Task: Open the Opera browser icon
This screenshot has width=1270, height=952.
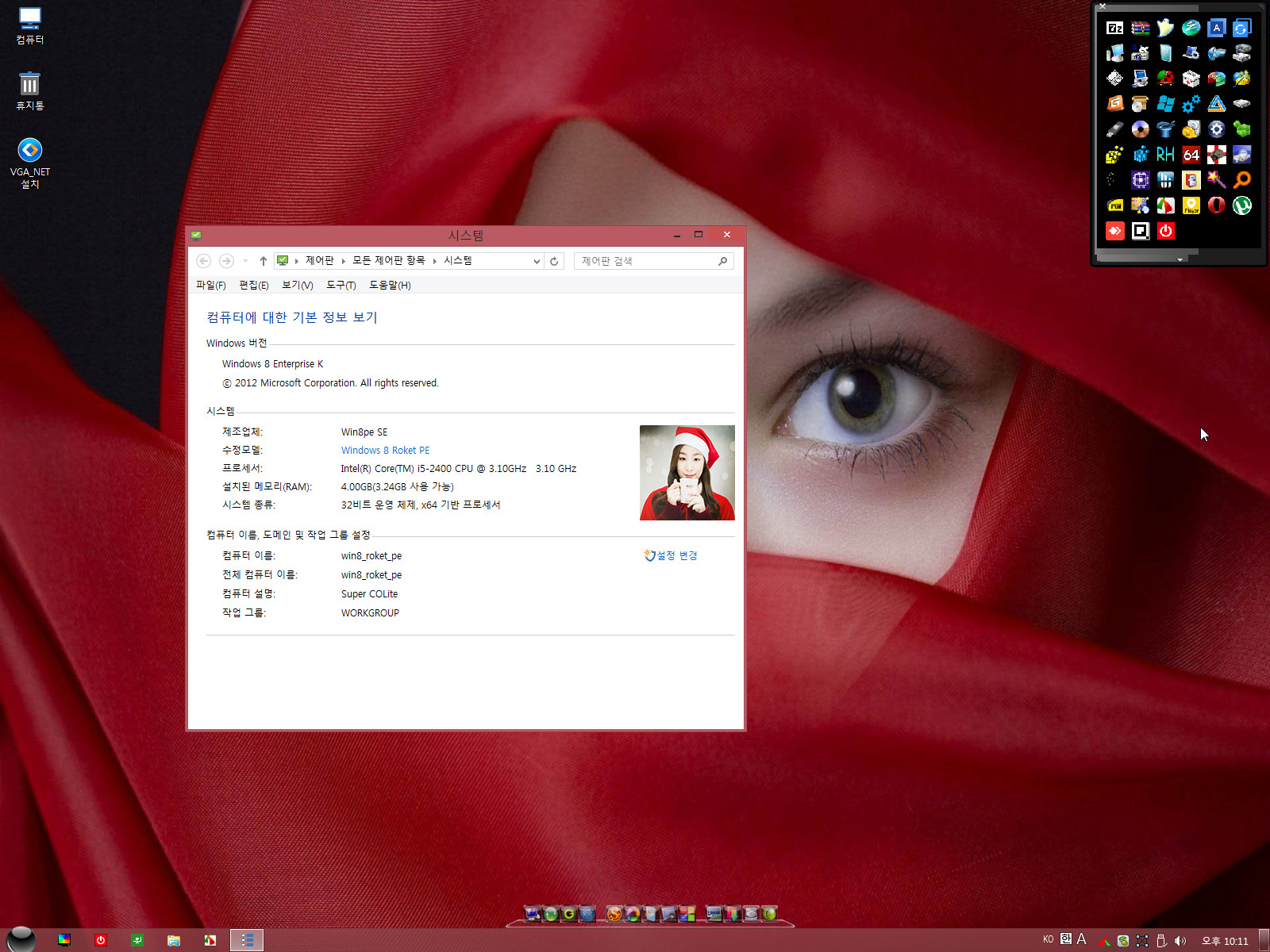Action: (1217, 205)
